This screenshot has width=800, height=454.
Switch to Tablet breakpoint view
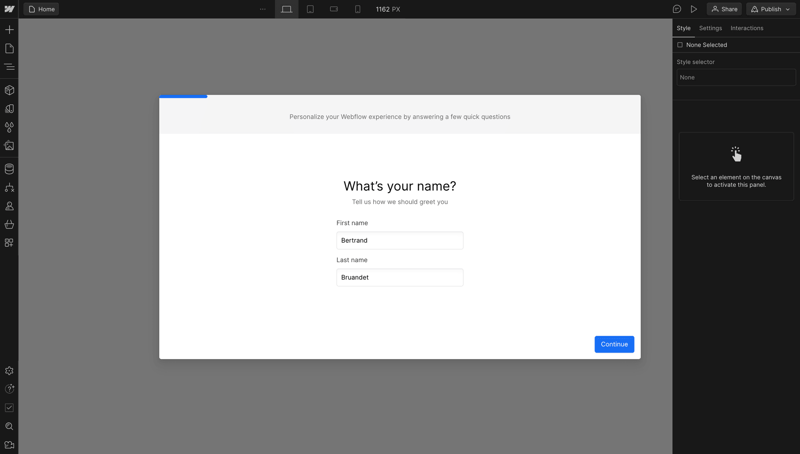tap(310, 9)
